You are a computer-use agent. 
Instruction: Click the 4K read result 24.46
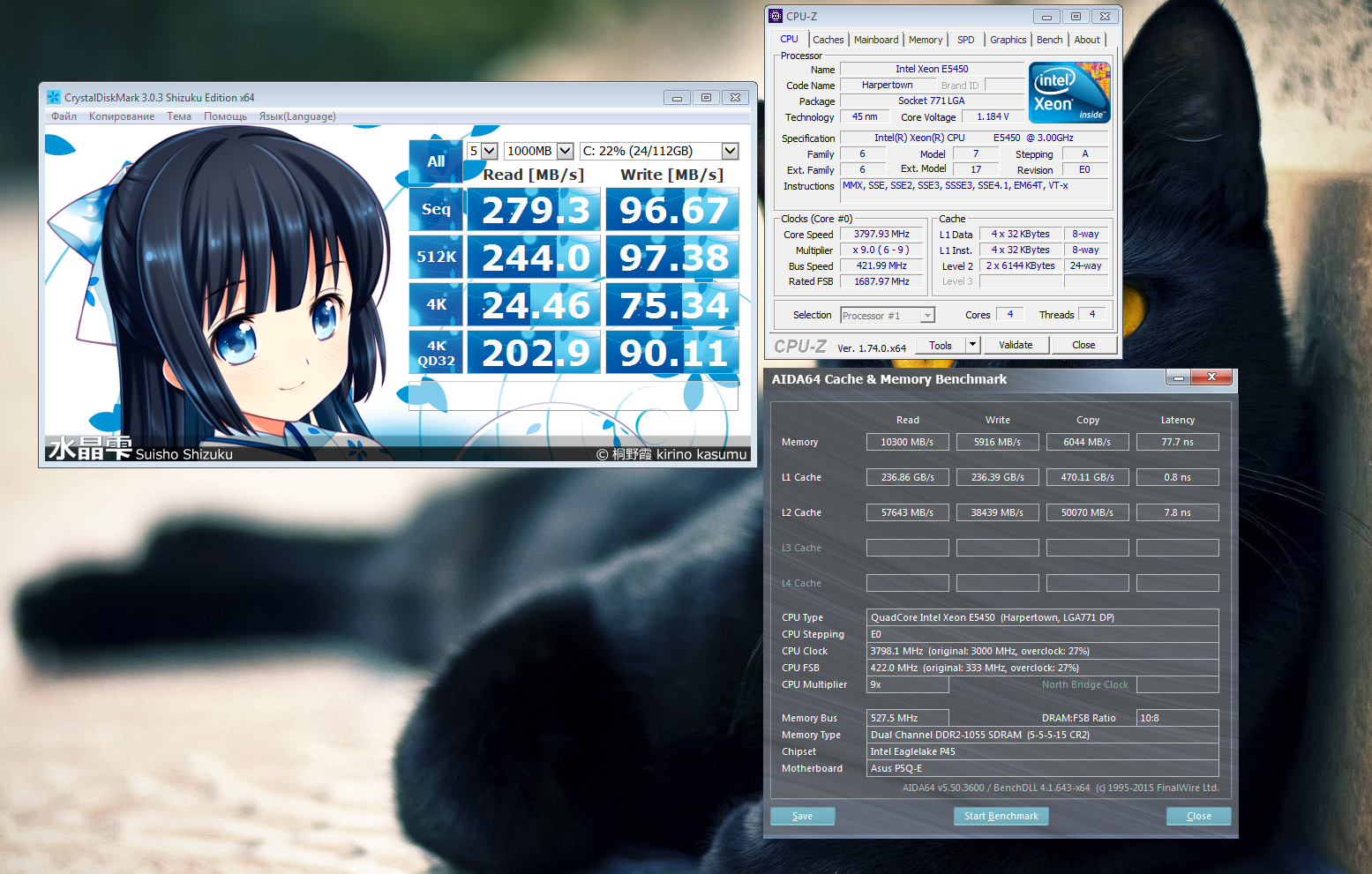click(x=534, y=304)
